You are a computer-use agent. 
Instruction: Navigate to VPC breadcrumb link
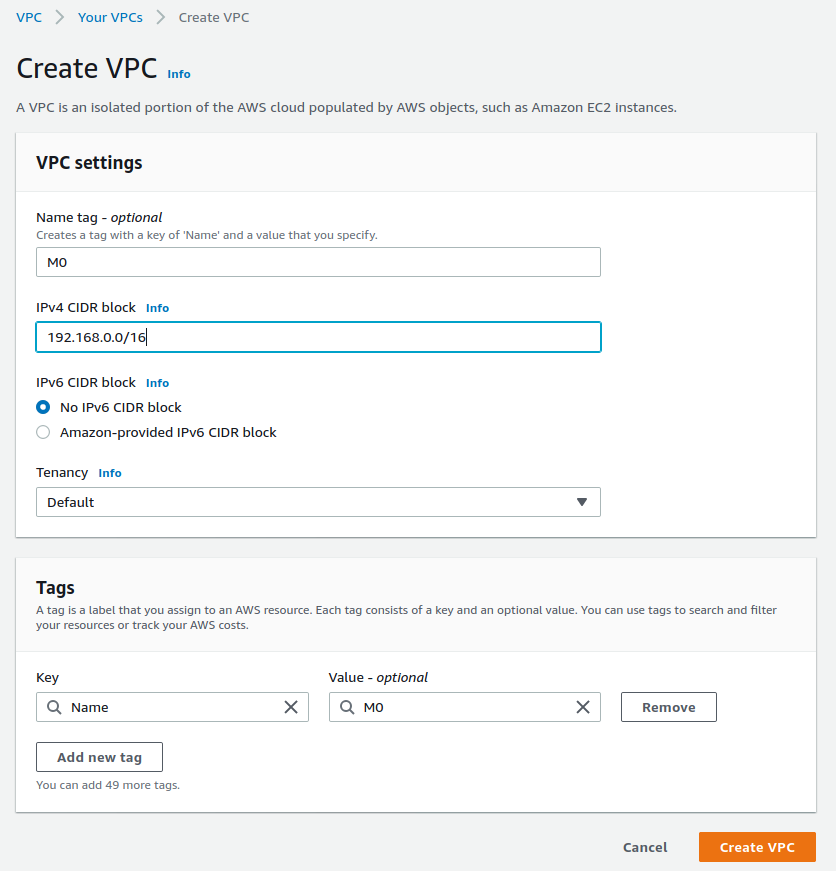pyautogui.click(x=28, y=17)
